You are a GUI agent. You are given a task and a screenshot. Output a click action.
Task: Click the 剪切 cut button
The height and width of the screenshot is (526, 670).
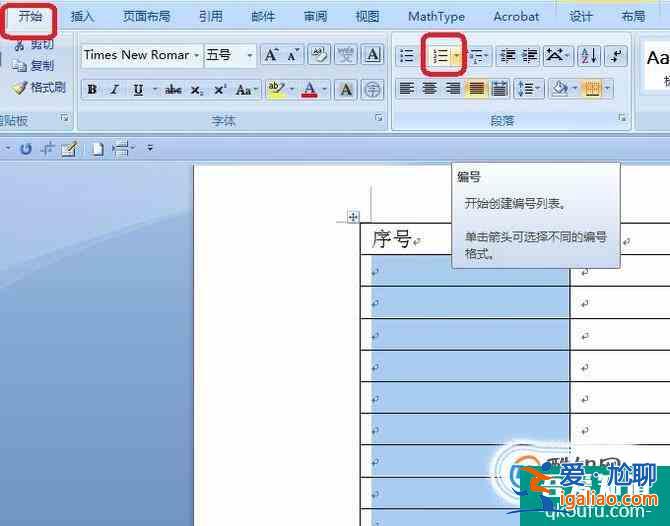click(34, 45)
